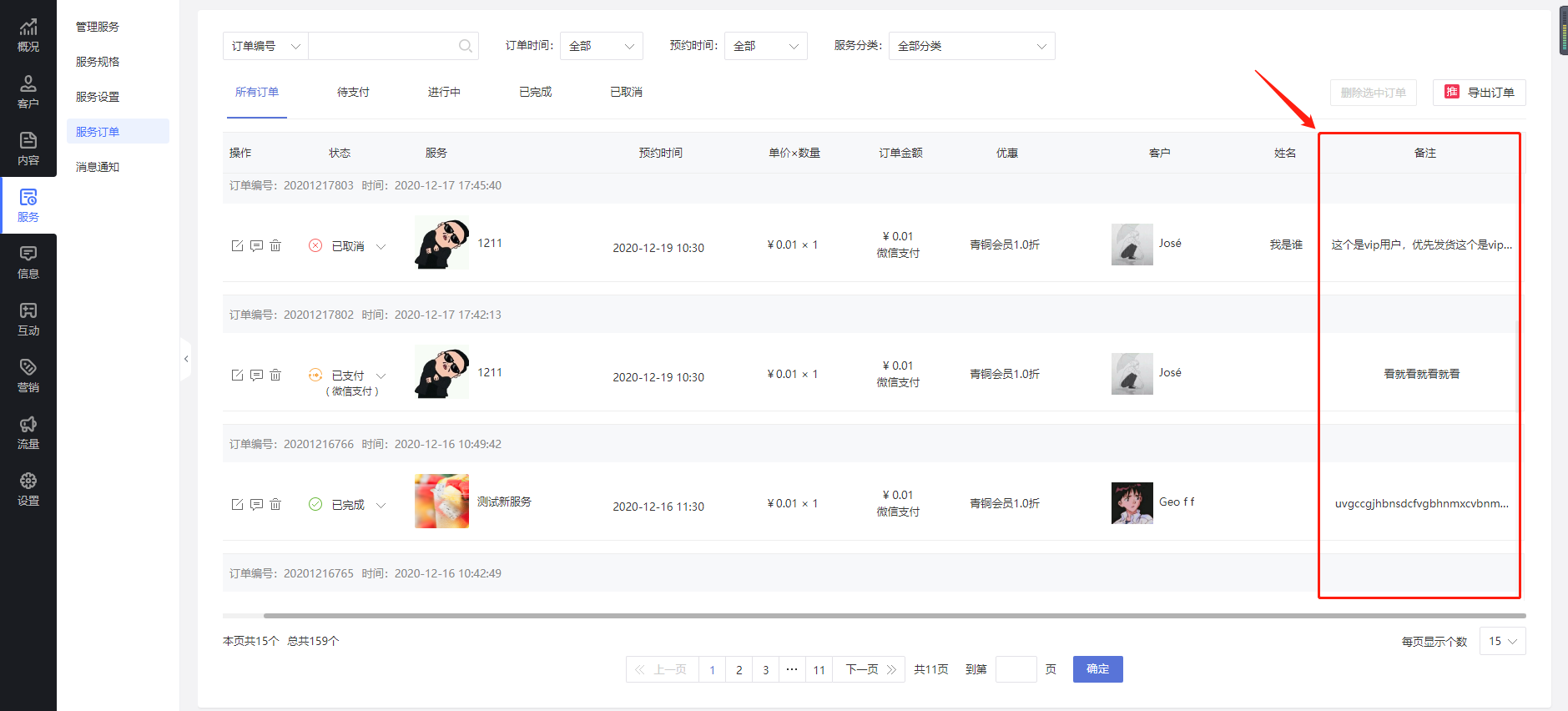
Task: Switch to the 进行中 tab
Action: click(444, 92)
